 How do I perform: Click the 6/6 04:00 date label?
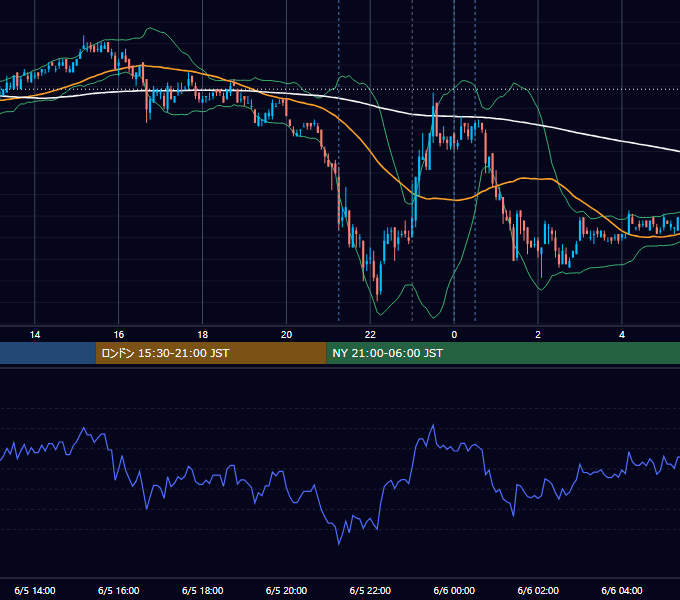click(x=622, y=590)
